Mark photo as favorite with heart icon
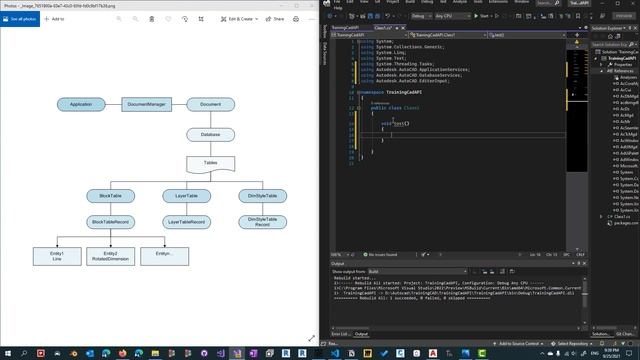The height and width of the screenshot is (360, 640). click(168, 19)
